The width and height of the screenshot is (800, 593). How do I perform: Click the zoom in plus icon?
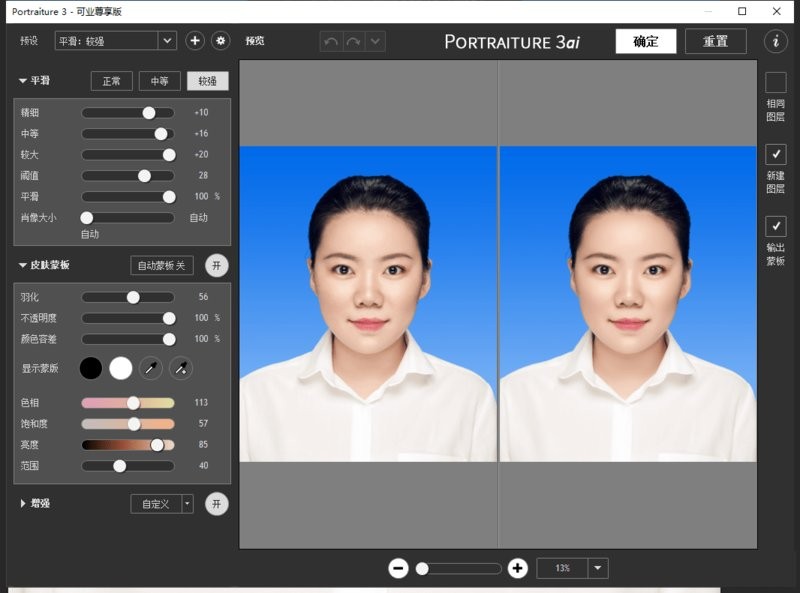(517, 568)
